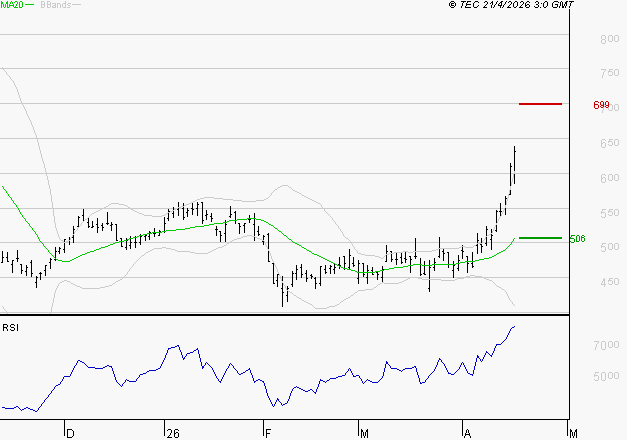Click the RSI line peak at right end
Screen dimensions: 627x440
tap(514, 326)
